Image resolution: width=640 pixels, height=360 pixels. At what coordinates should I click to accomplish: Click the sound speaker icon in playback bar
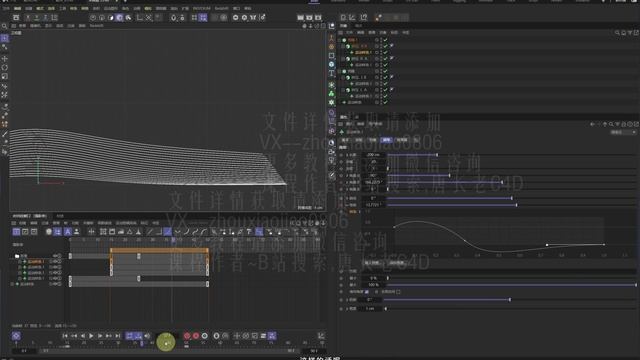147,336
